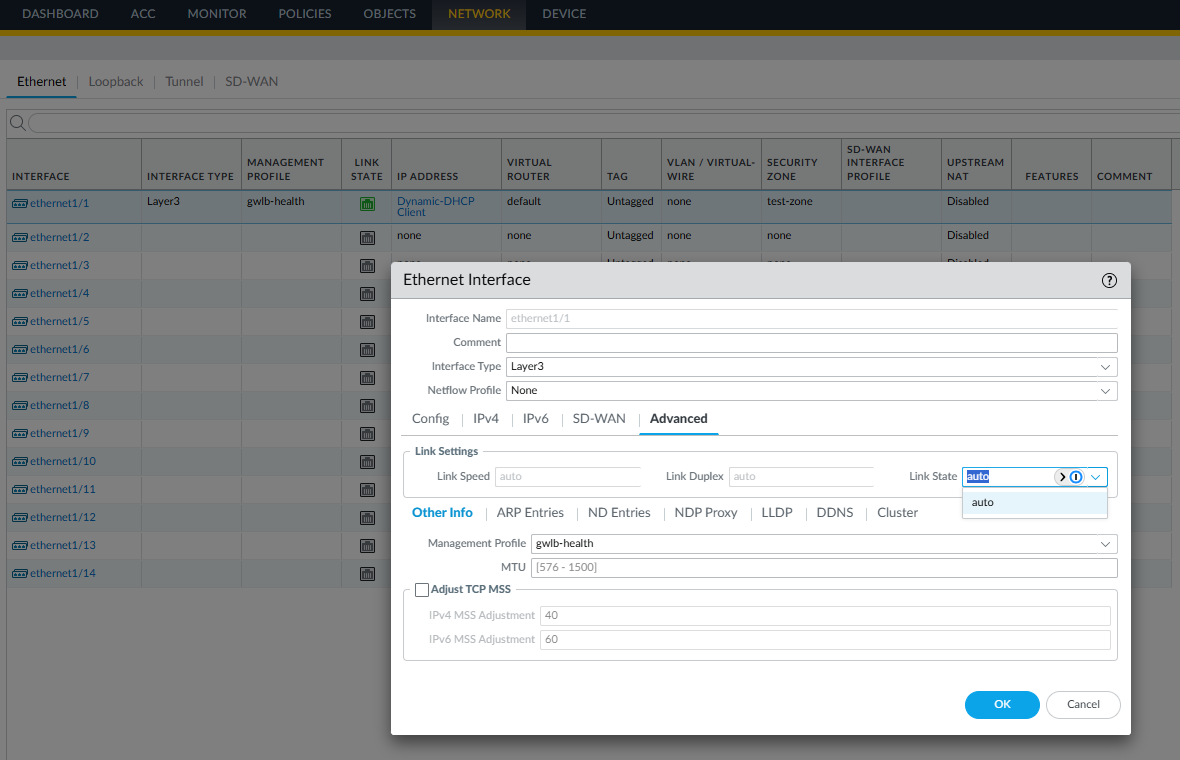
Task: Click link state icon for ethernet1/2
Action: [x=367, y=238]
